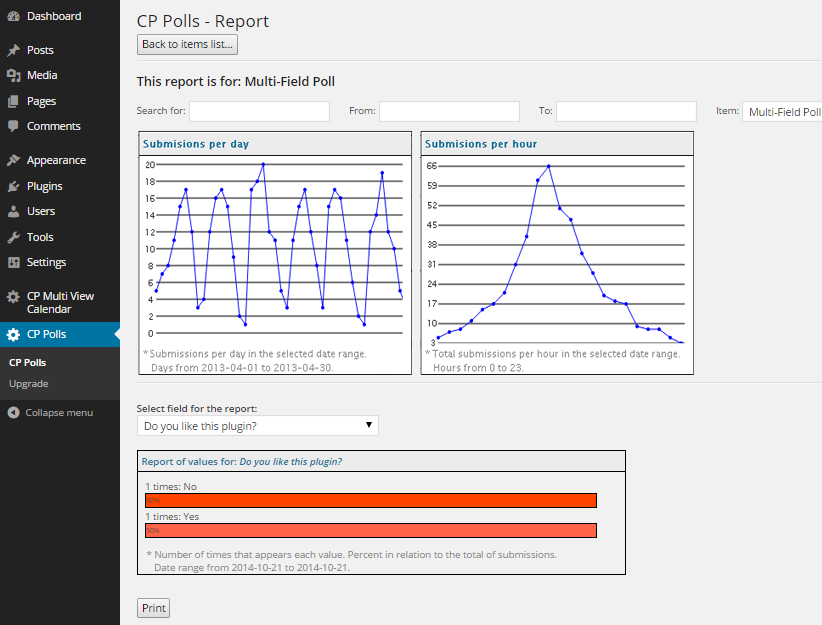822x625 pixels.
Task: Select the highlighted CP Polls menu item
Action: pos(60,335)
